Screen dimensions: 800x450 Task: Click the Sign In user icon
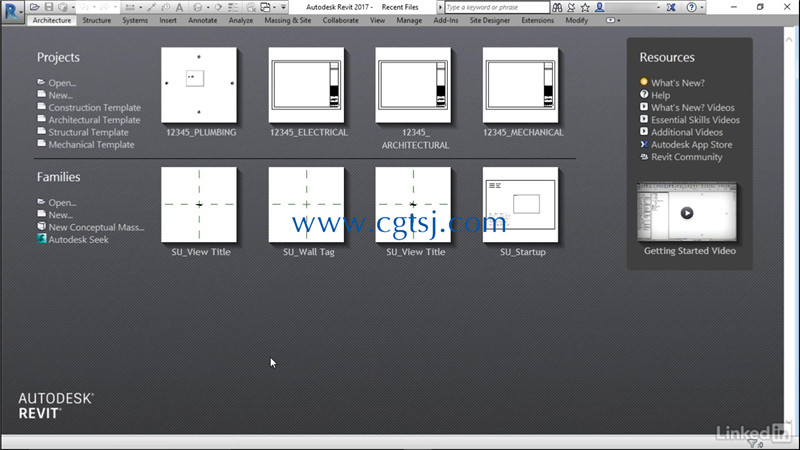(599, 7)
